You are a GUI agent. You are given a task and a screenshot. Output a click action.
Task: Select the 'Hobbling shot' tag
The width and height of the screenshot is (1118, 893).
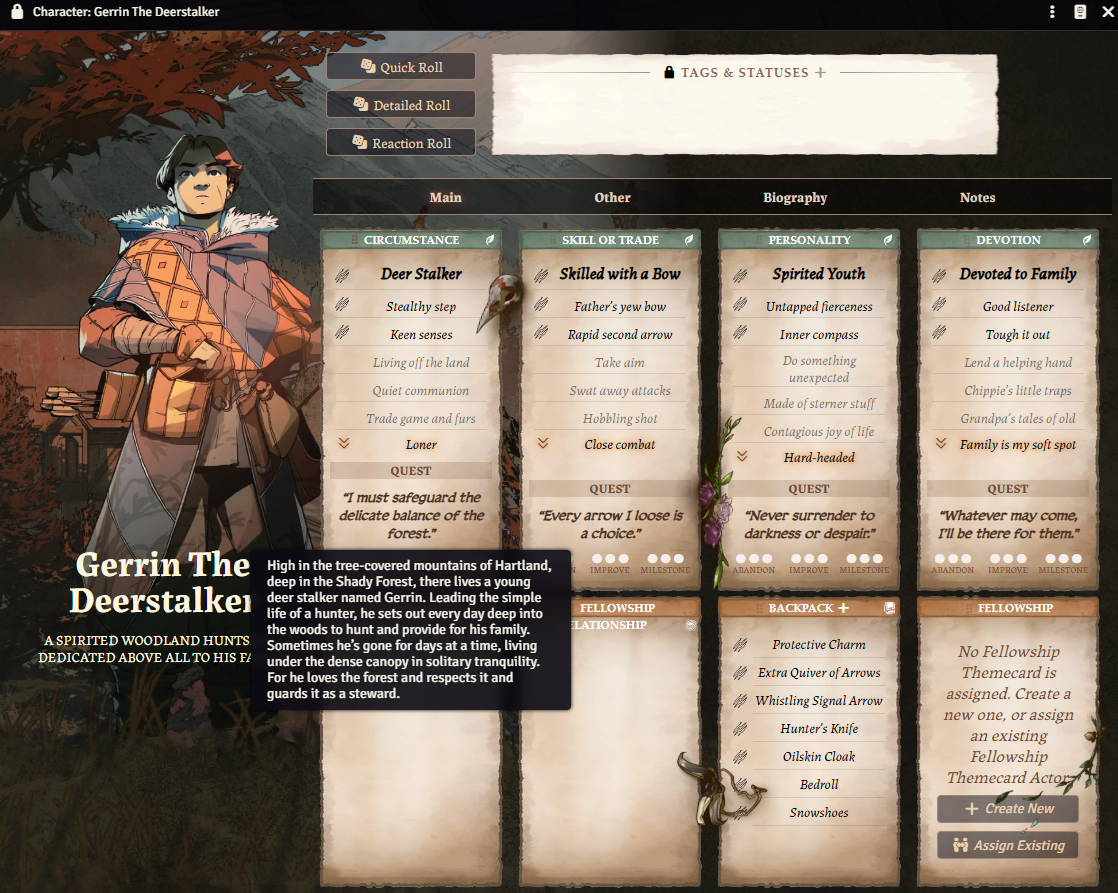click(620, 419)
